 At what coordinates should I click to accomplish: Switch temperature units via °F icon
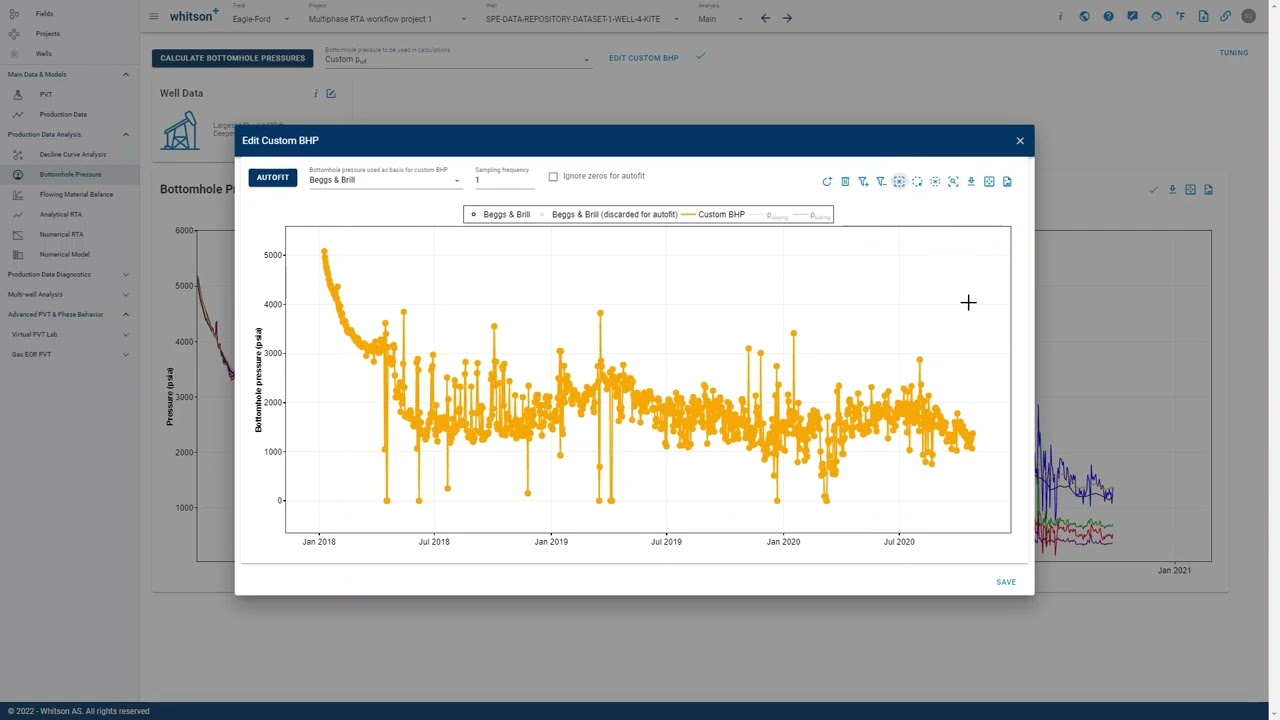1180,17
